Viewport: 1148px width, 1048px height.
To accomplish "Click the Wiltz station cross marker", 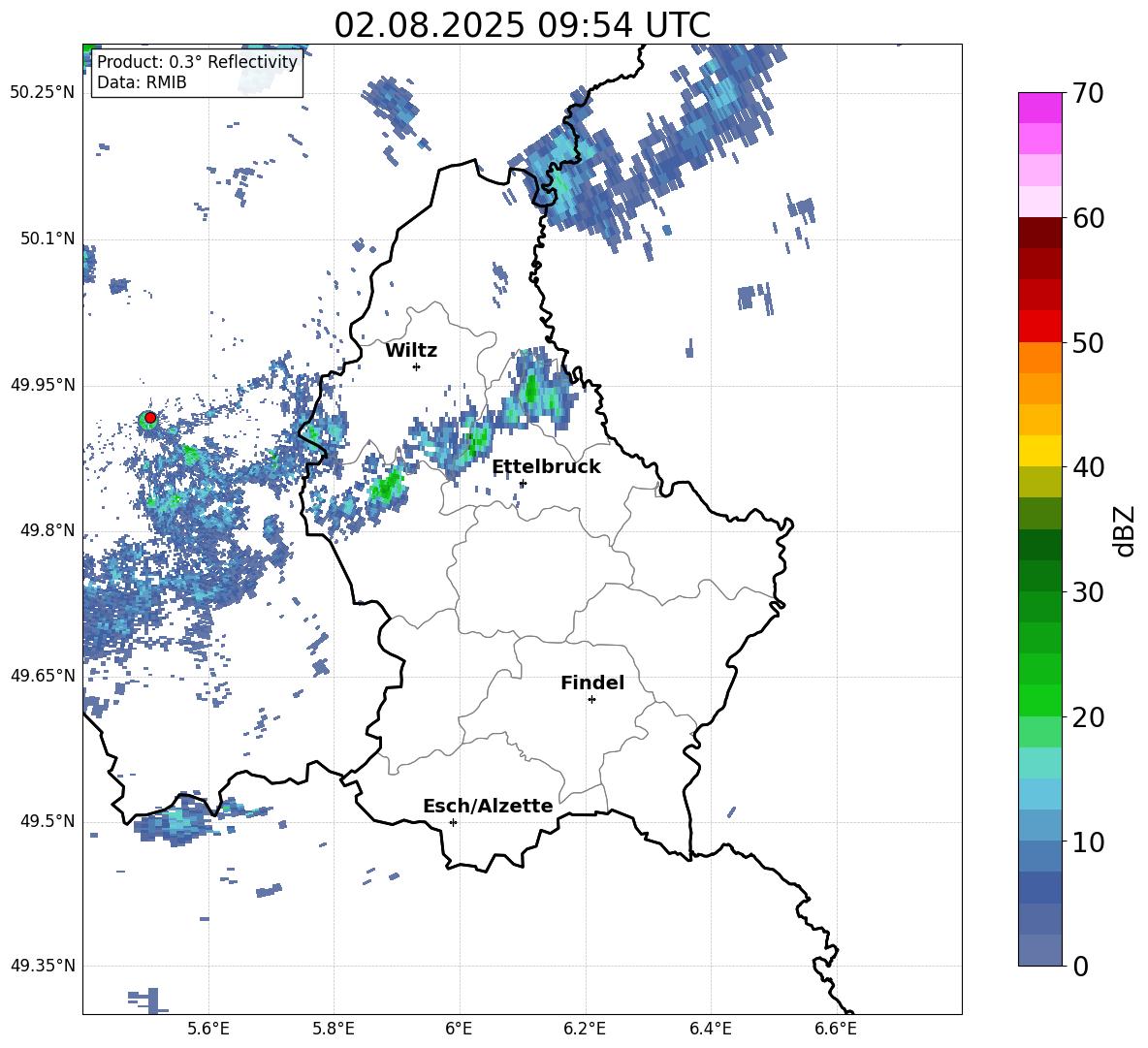I will tap(417, 366).
